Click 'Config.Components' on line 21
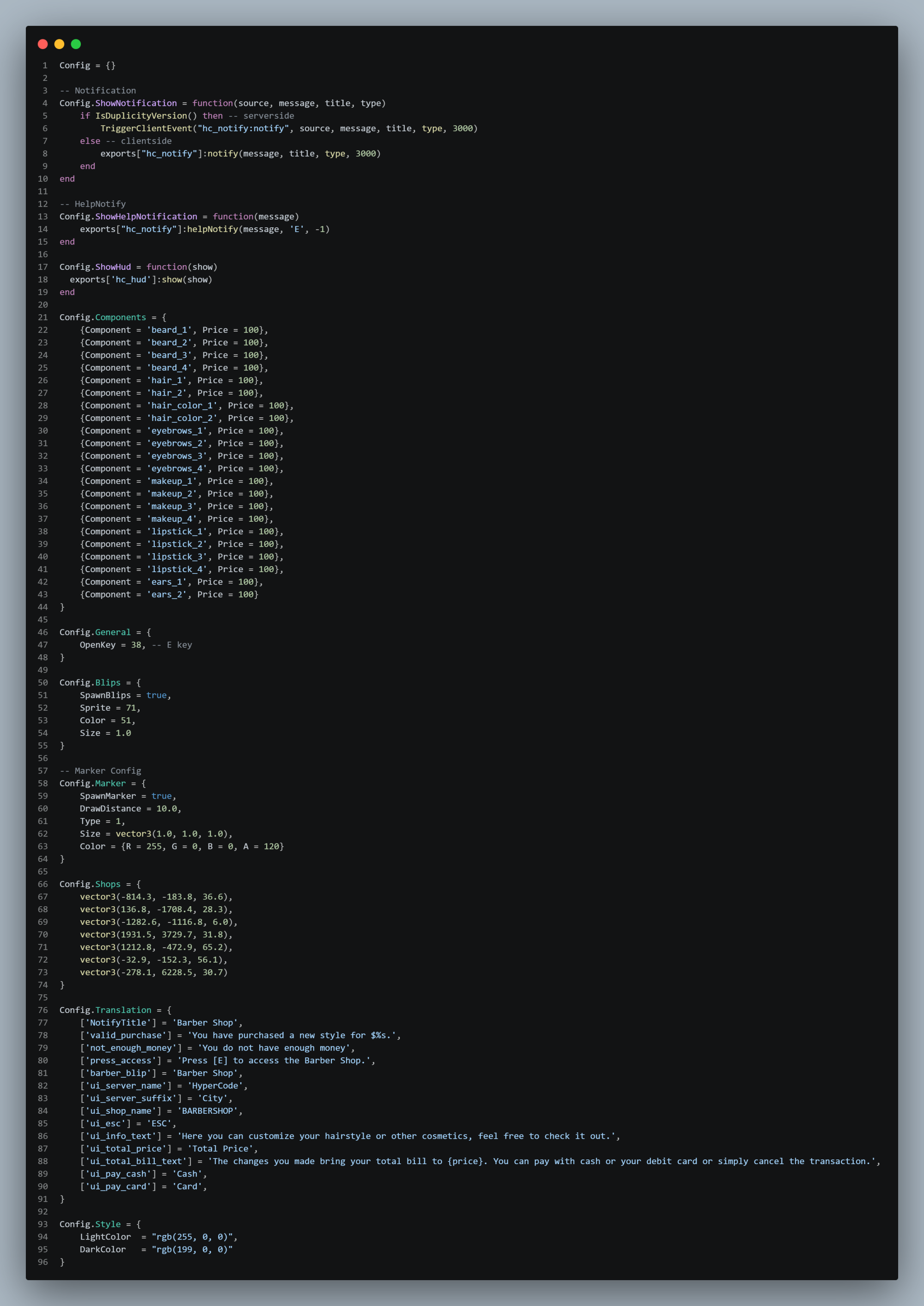Screen dimensions: 924x1306 point(103,317)
